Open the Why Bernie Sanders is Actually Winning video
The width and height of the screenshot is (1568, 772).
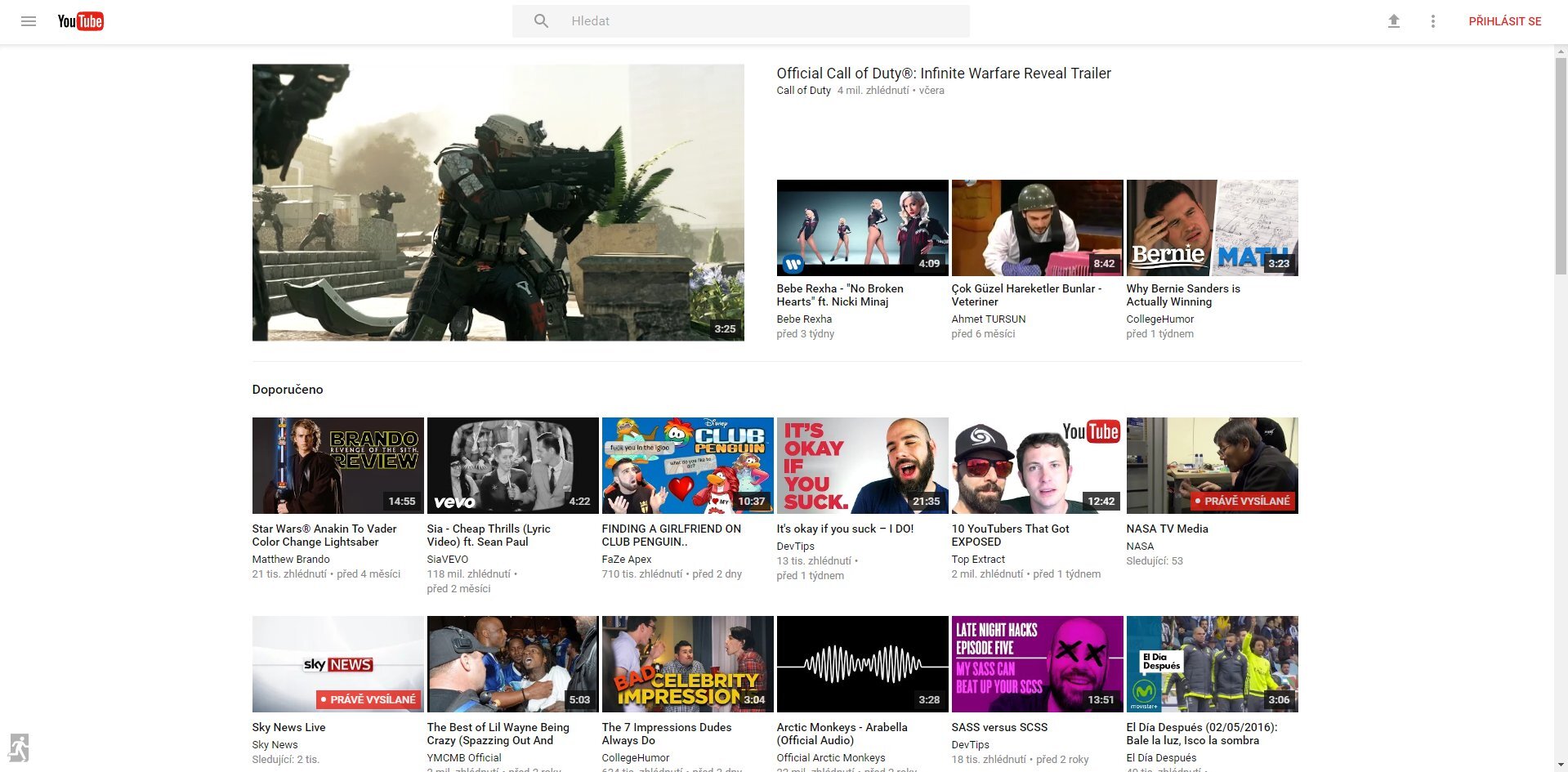(1211, 228)
